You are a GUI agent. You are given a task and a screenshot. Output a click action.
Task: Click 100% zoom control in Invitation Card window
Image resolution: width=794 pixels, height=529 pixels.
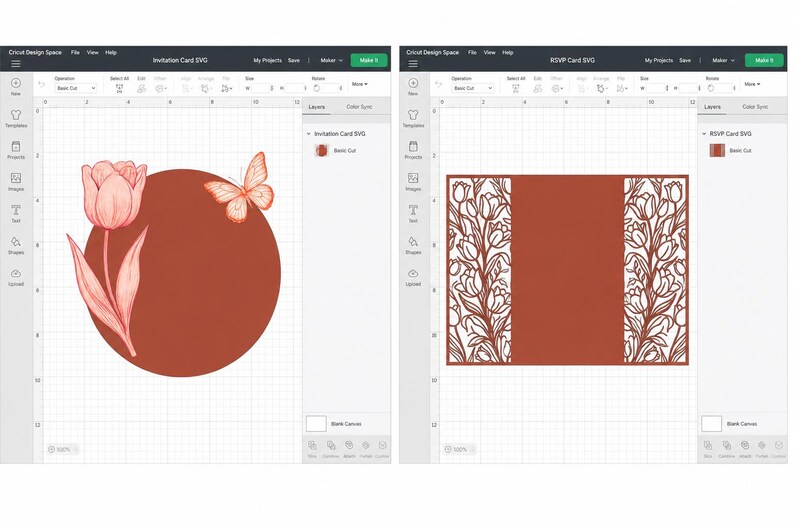click(63, 449)
